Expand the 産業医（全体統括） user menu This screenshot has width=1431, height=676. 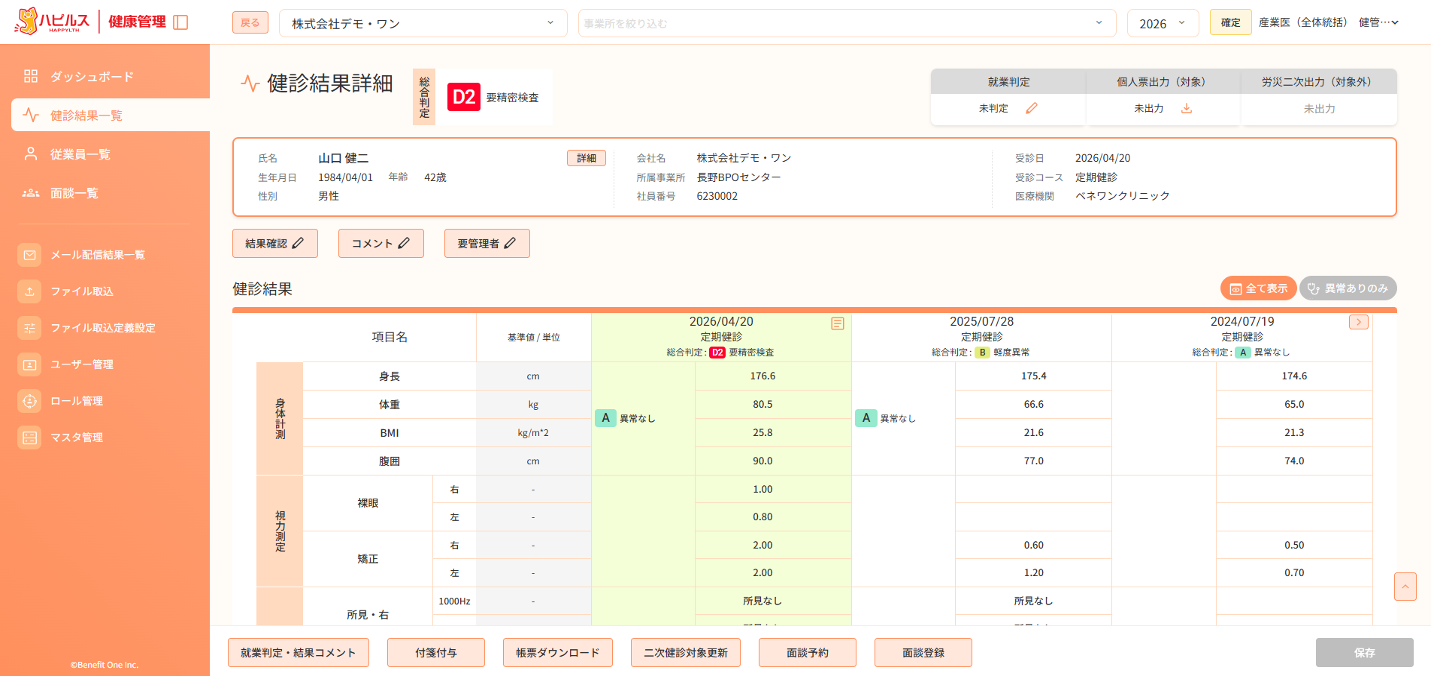coord(1329,23)
